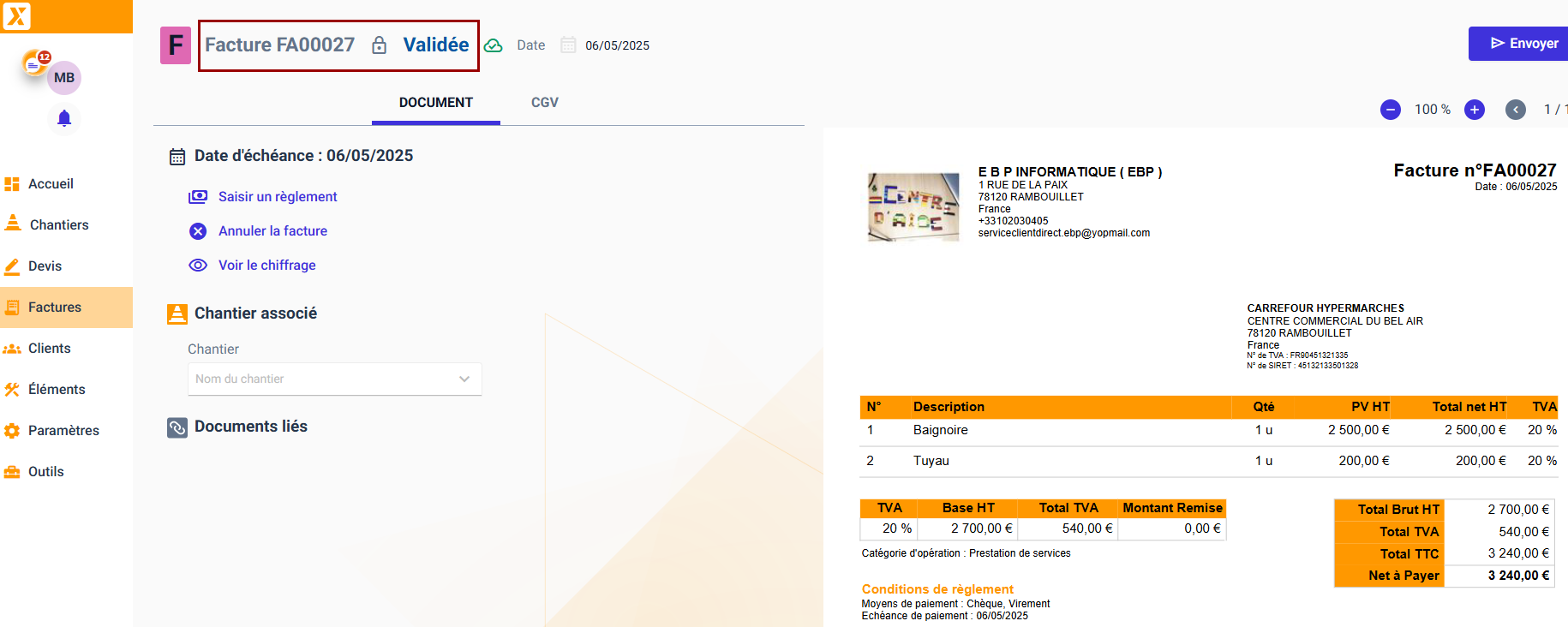Click the payment banknote icon
1568x627 pixels.
[198, 197]
